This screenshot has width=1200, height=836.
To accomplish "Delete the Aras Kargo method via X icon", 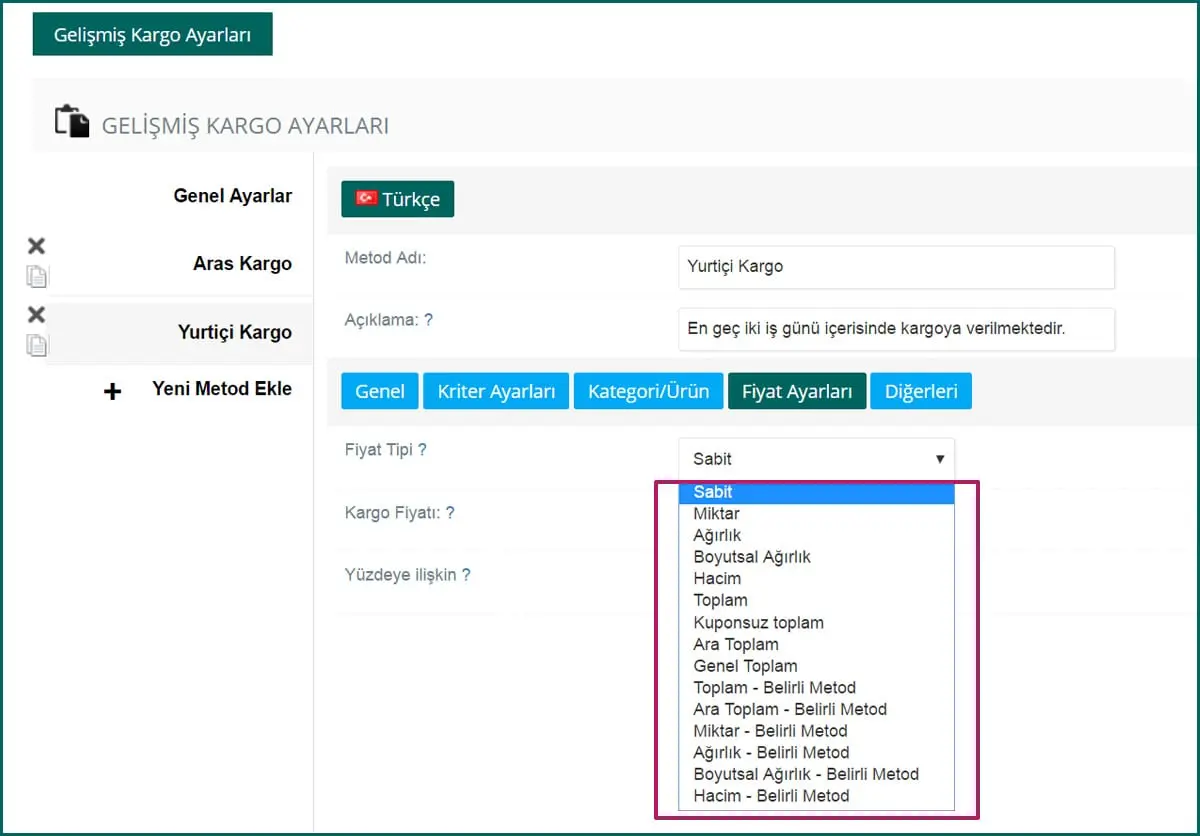I will pos(36,246).
